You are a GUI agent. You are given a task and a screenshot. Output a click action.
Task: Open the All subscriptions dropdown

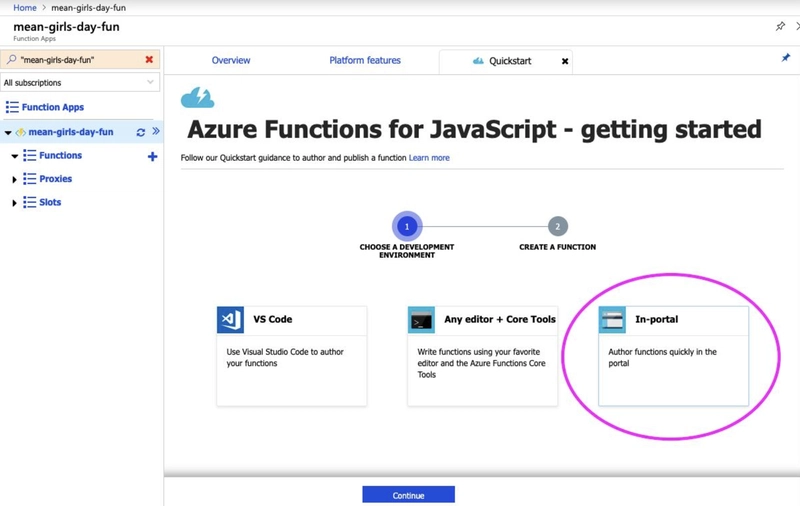(x=80, y=83)
